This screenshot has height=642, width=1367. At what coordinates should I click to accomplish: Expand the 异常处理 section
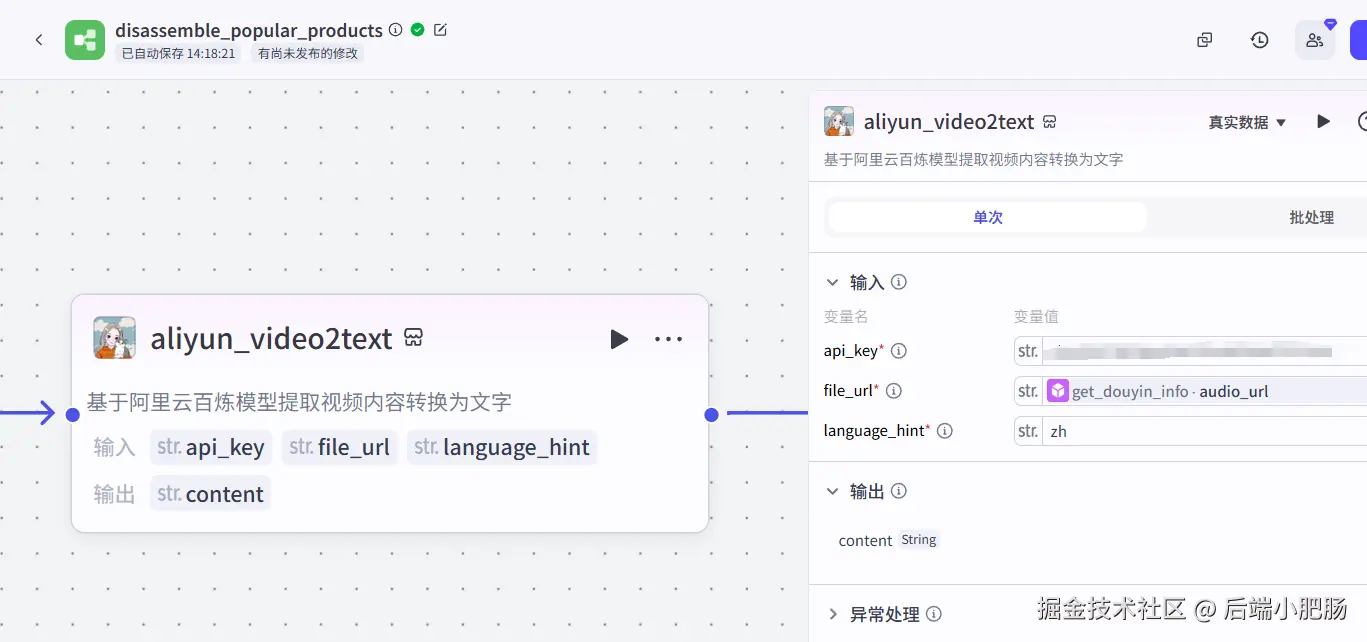point(832,614)
